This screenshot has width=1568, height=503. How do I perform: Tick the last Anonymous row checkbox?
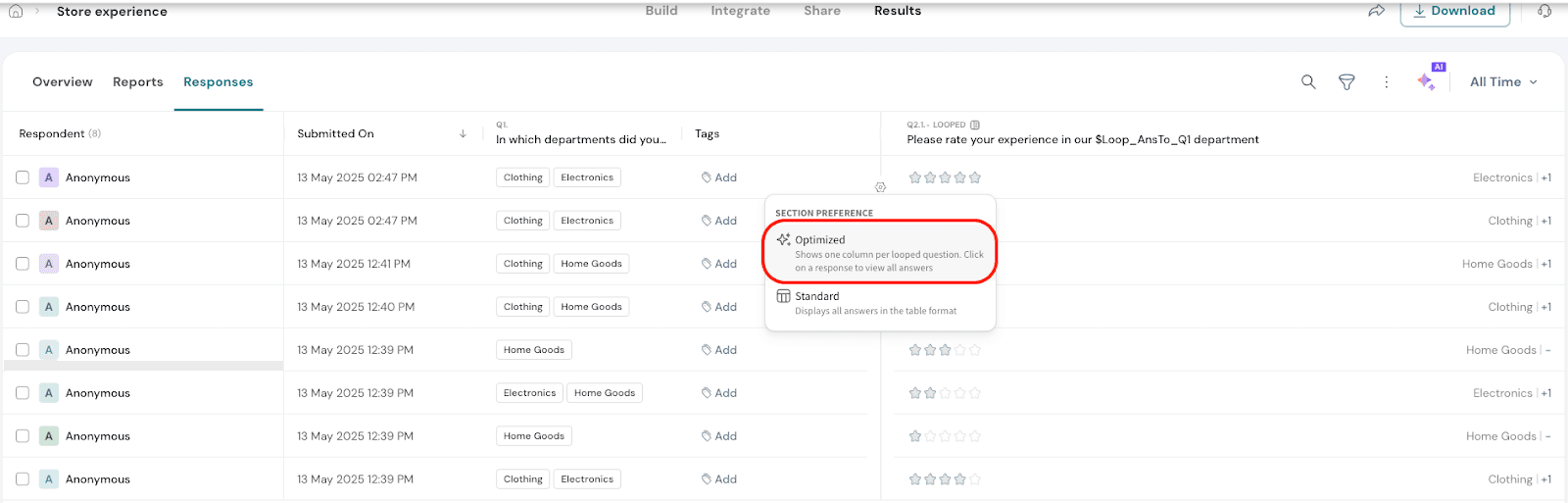(23, 479)
